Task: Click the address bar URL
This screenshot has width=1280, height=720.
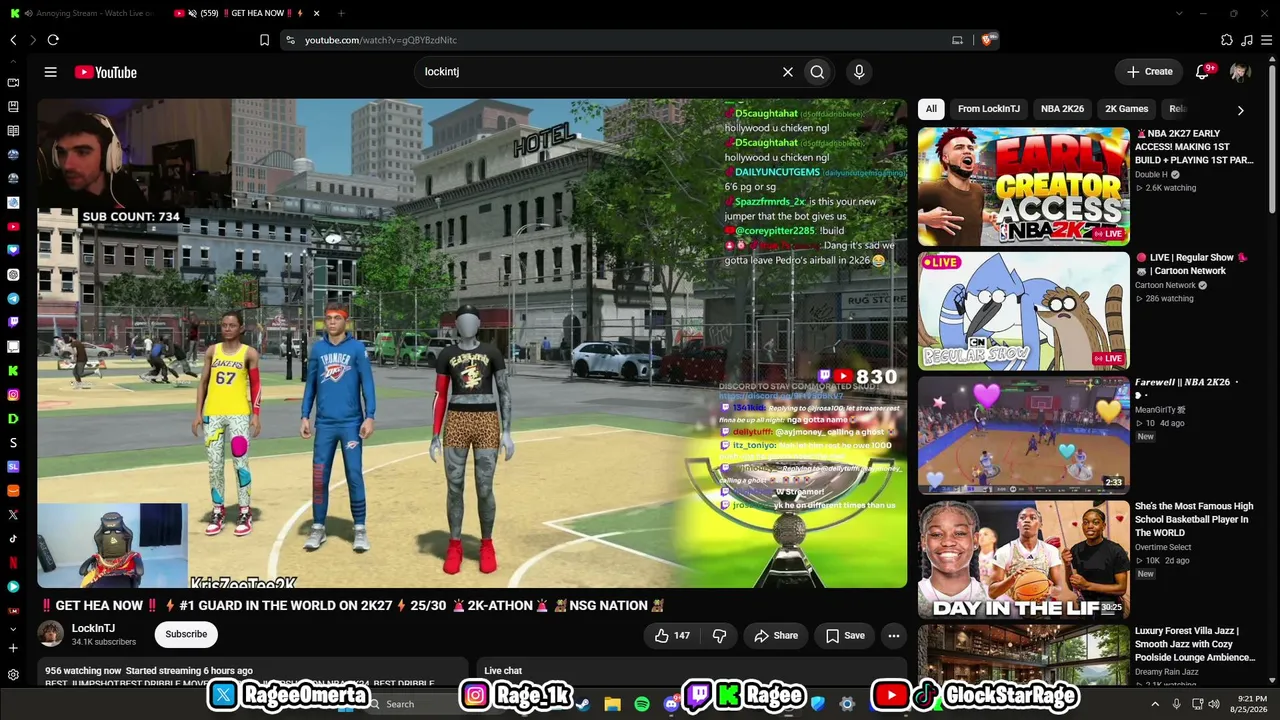Action: coord(380,40)
